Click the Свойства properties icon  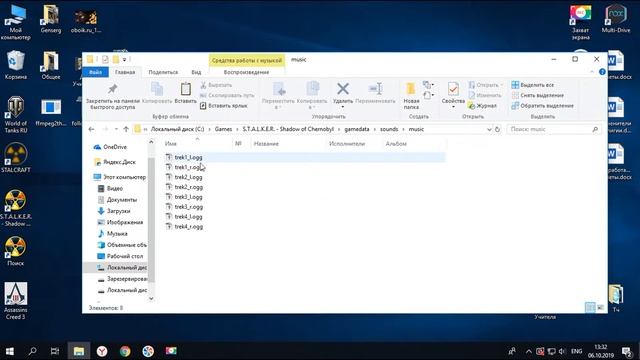coord(453,89)
